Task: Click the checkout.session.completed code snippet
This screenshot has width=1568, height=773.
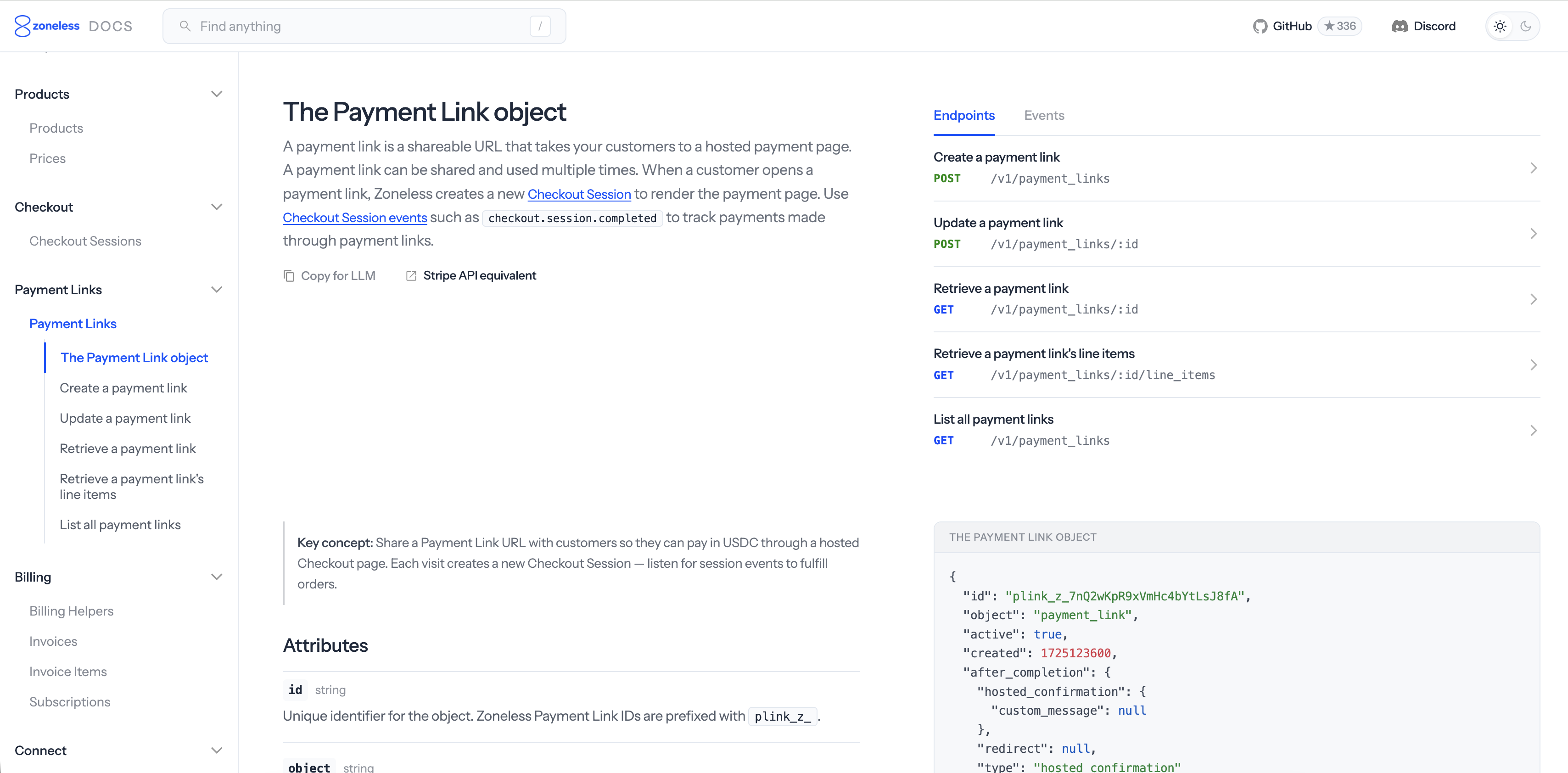Action: coord(572,218)
